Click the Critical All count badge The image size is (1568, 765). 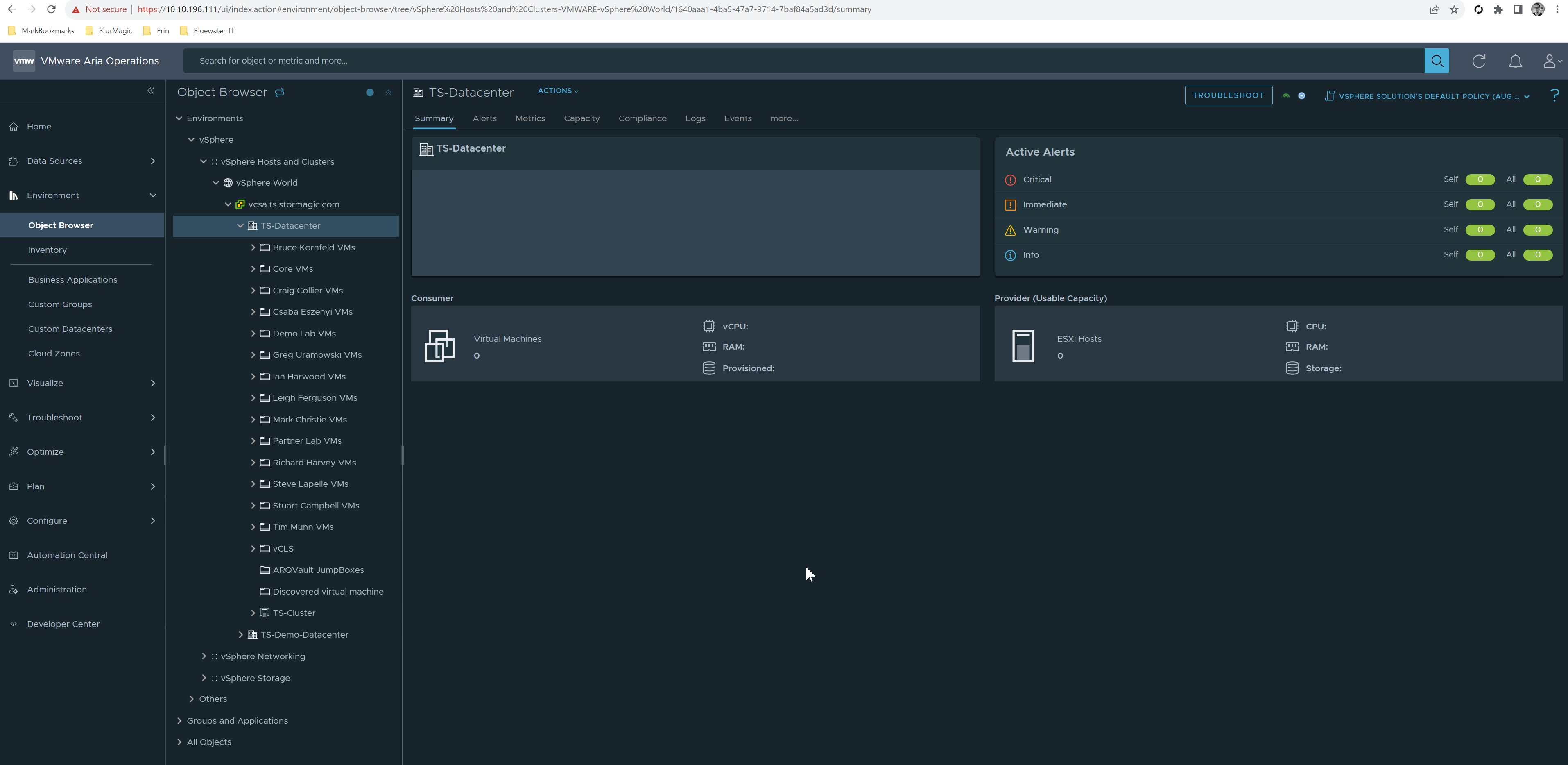click(1538, 180)
